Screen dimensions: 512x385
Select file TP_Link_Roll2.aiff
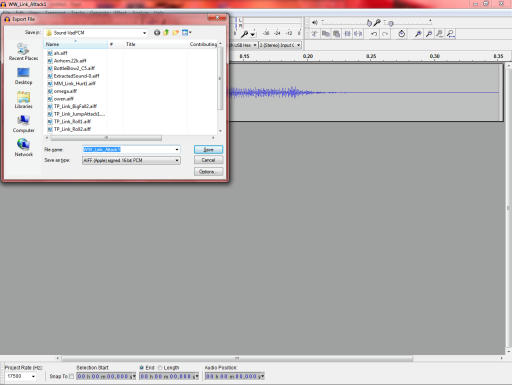point(69,129)
